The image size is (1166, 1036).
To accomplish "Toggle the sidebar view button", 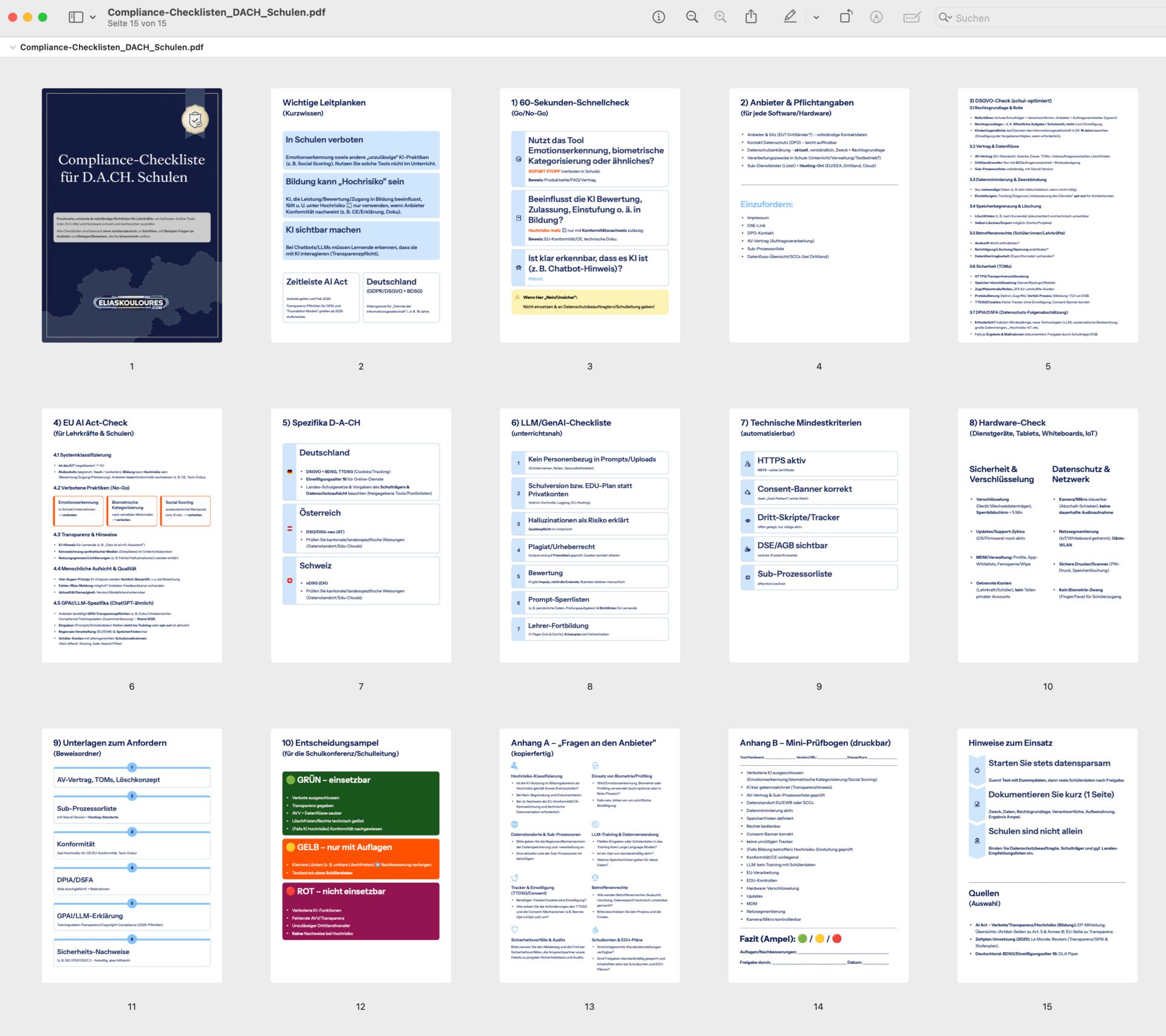I will (x=76, y=17).
